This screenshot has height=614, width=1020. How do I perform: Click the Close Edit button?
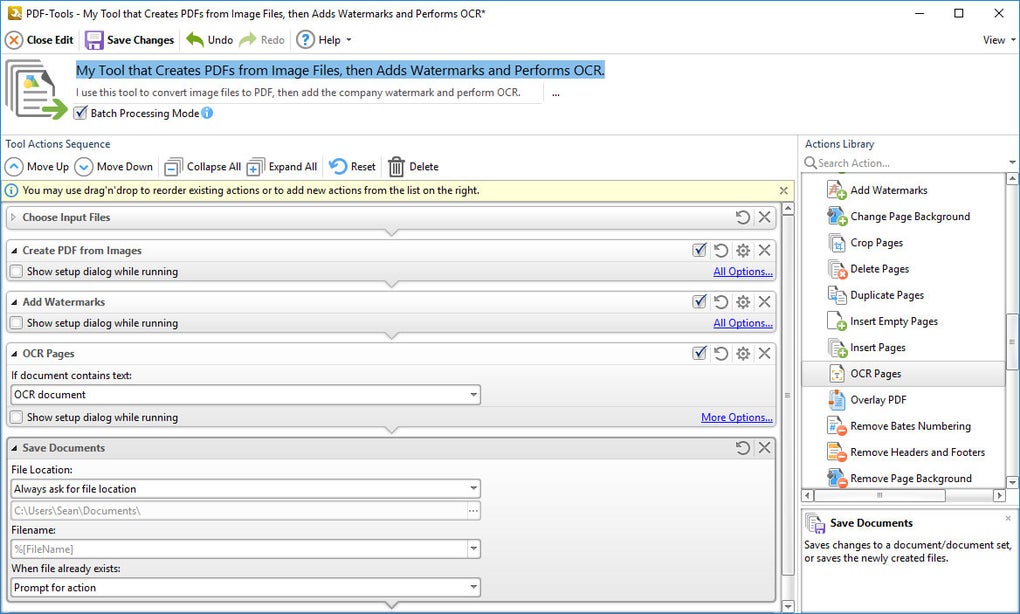39,40
